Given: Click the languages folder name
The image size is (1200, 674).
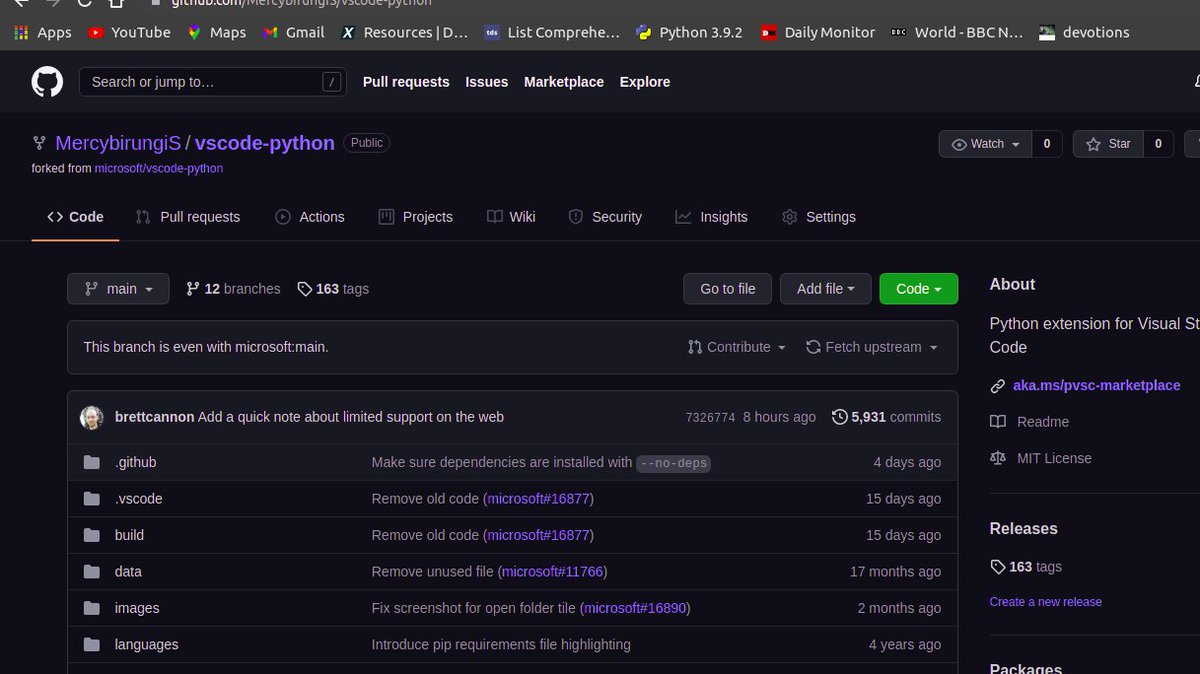Looking at the screenshot, I should (x=146, y=645).
